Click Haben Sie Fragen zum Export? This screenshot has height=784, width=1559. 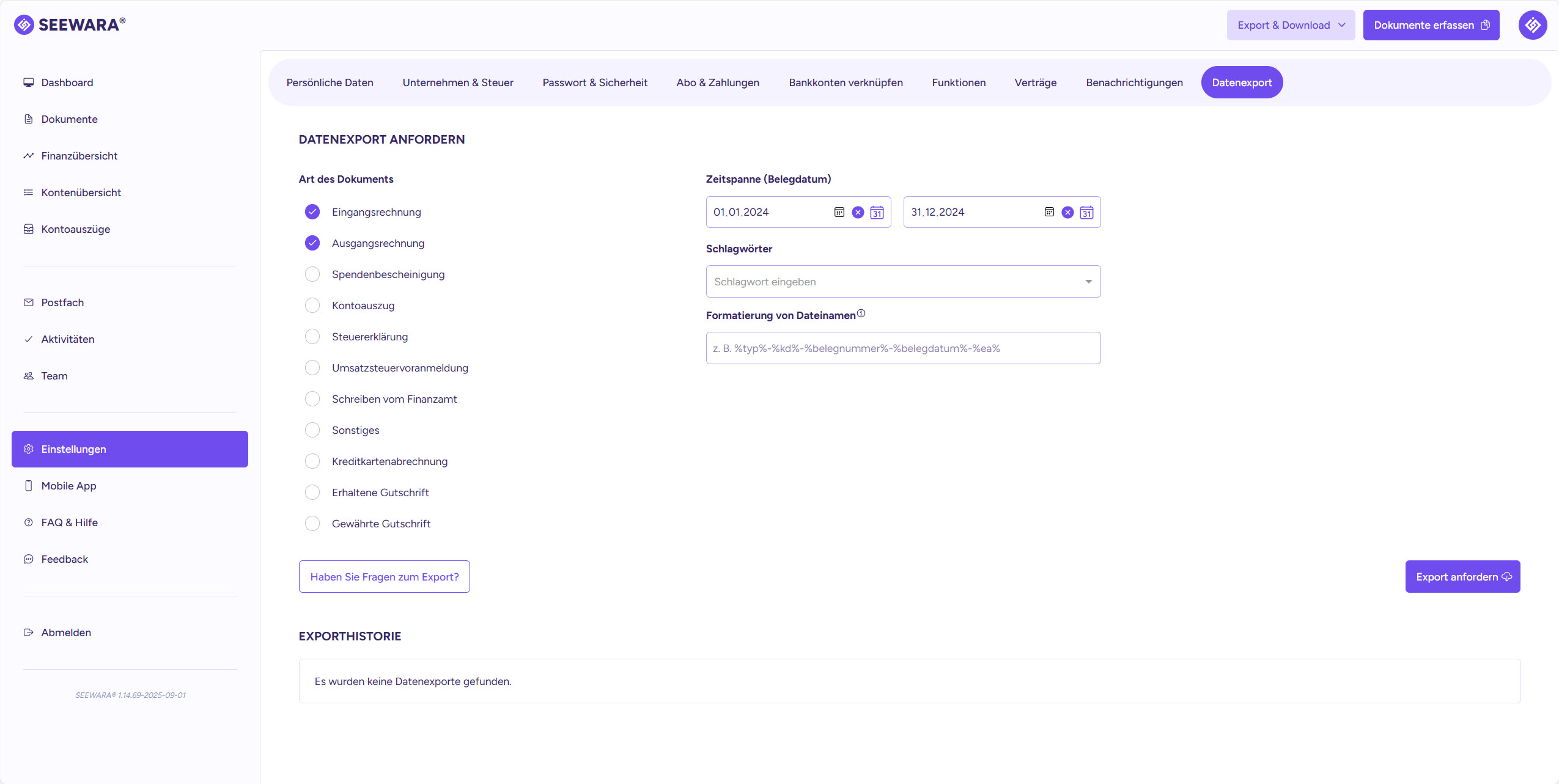point(384,577)
